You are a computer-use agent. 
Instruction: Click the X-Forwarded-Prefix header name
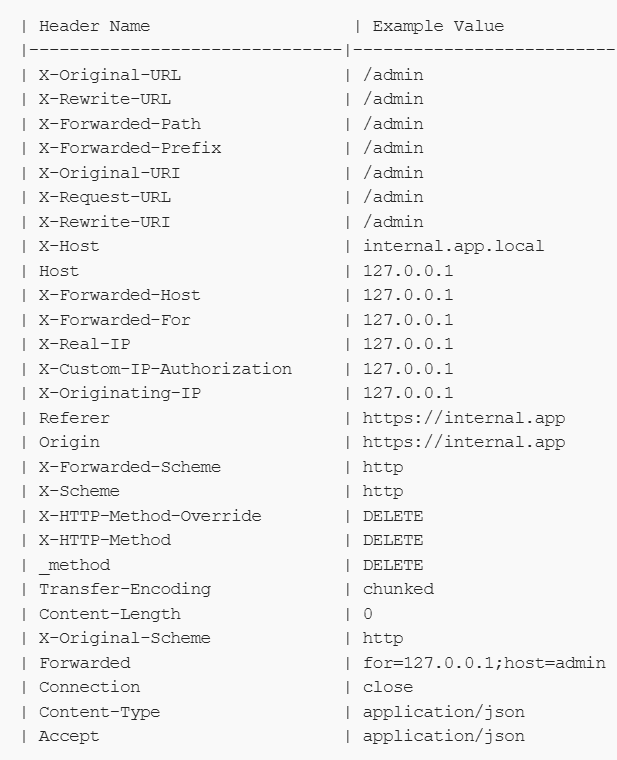pyautogui.click(x=130, y=148)
